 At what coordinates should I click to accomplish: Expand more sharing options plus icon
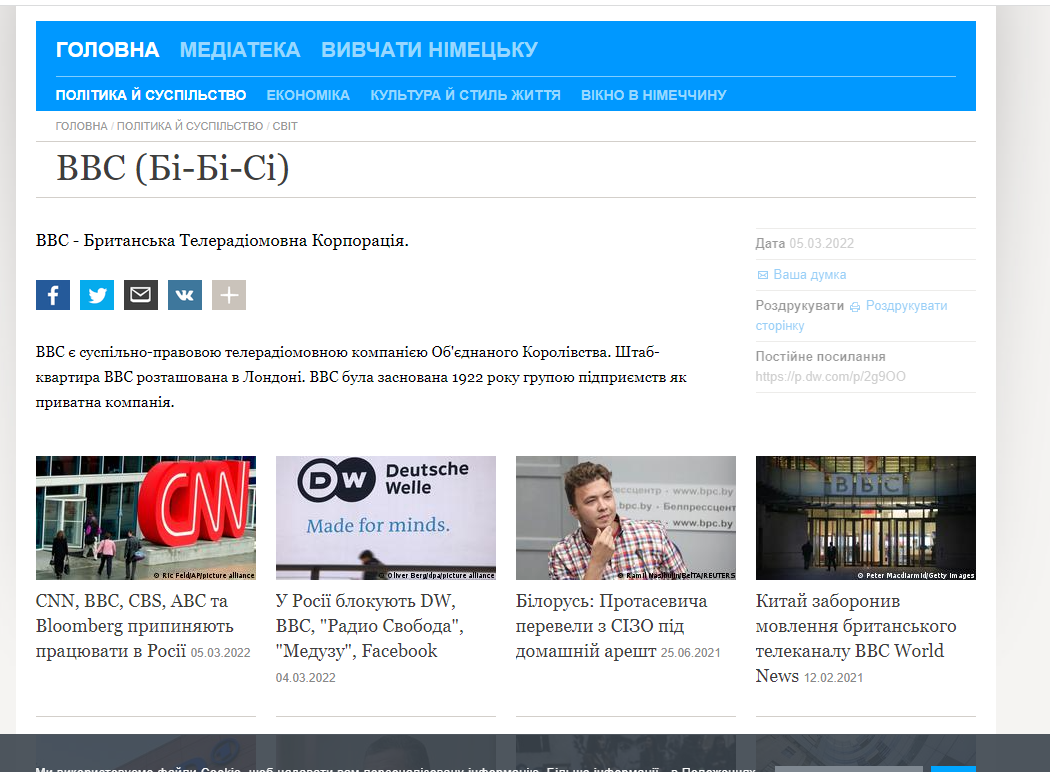pyautogui.click(x=229, y=295)
